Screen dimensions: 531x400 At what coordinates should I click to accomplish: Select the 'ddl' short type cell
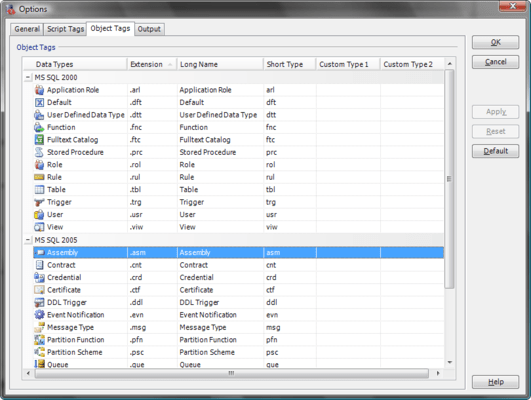290,302
